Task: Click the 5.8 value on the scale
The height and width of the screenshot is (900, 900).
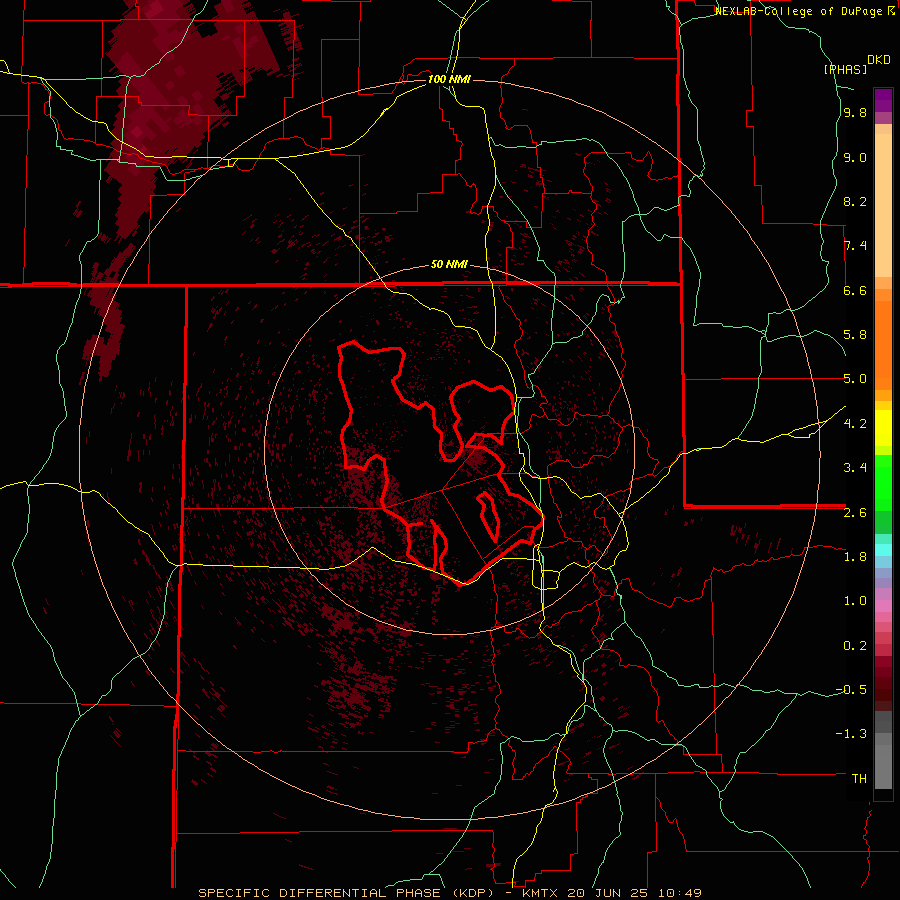Action: click(x=855, y=335)
